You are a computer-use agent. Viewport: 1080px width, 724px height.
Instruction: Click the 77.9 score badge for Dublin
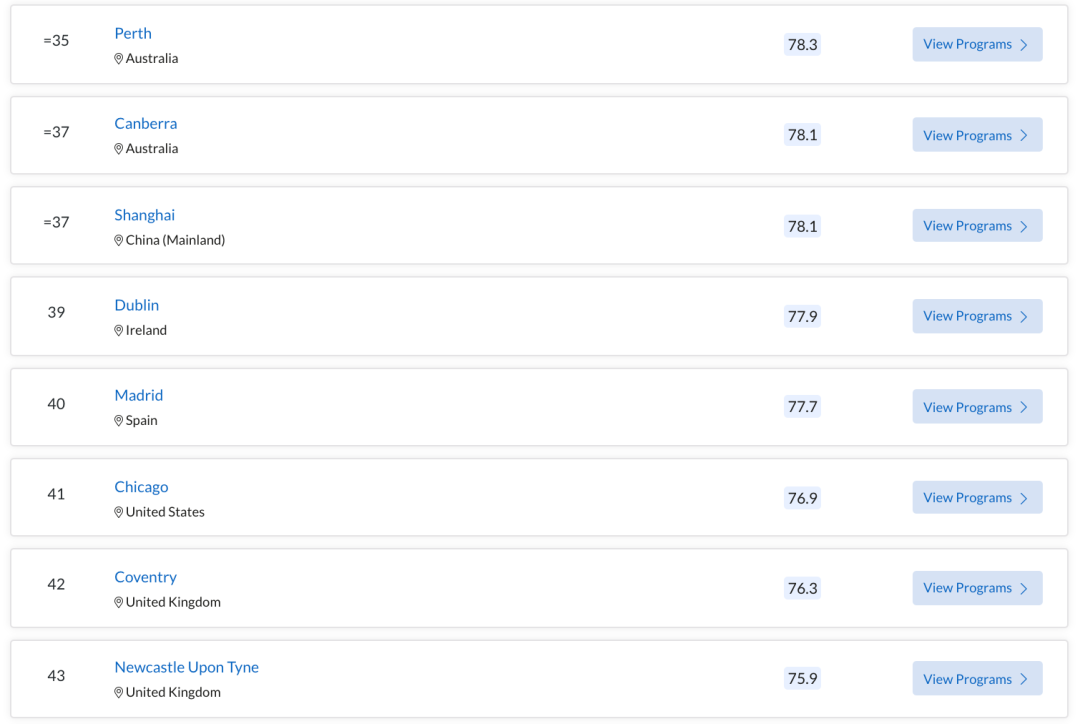(x=802, y=316)
